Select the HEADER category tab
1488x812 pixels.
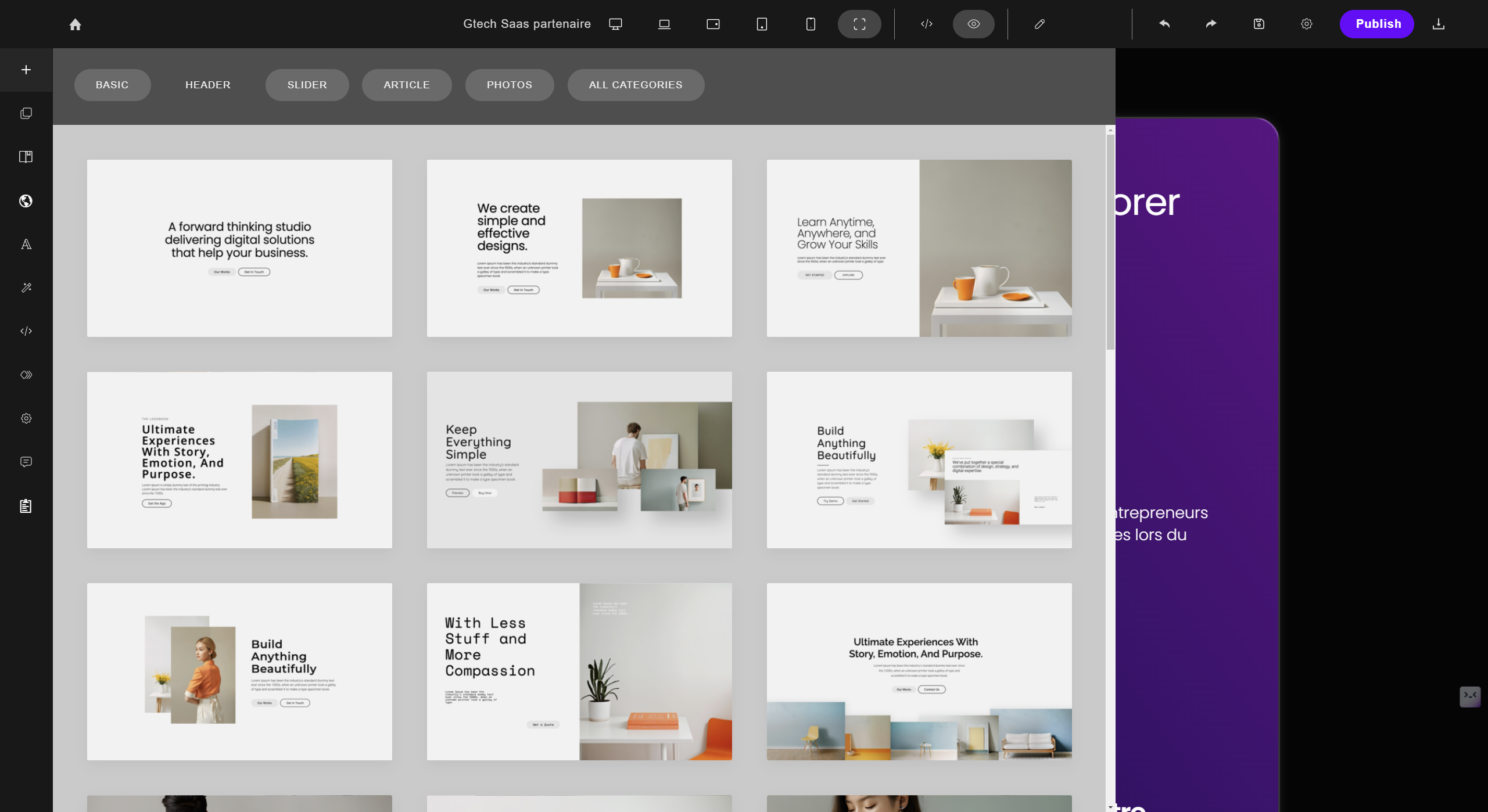coord(207,85)
